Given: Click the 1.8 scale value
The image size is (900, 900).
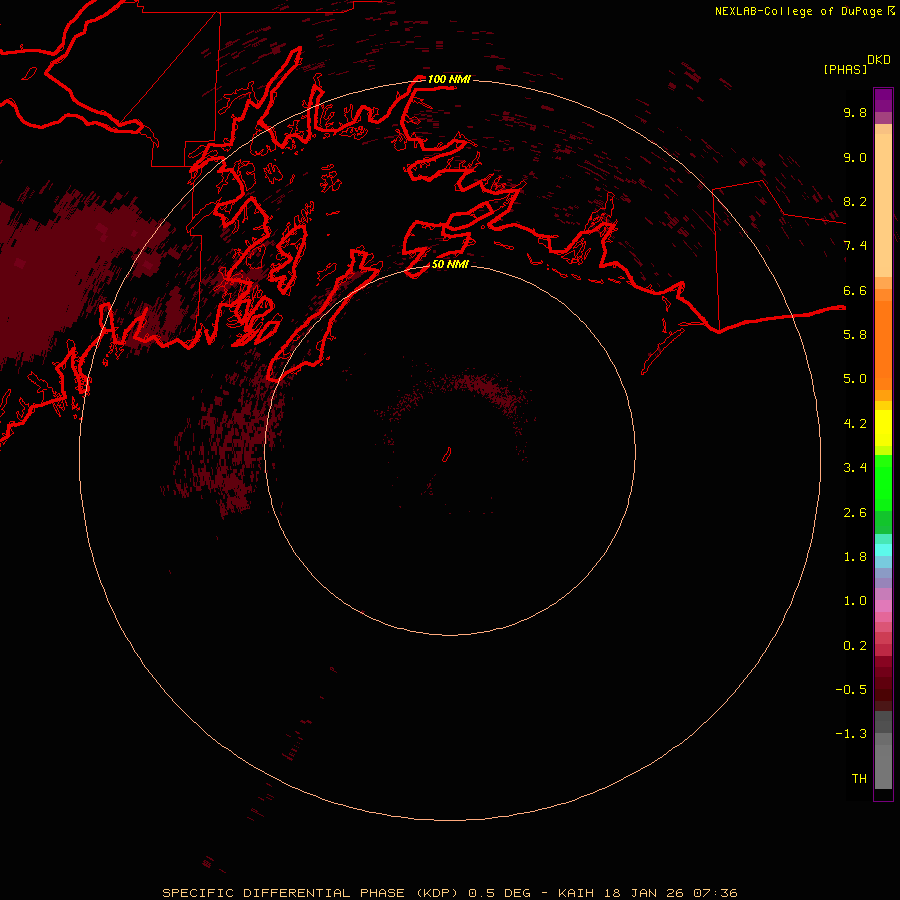Looking at the screenshot, I should click(855, 557).
